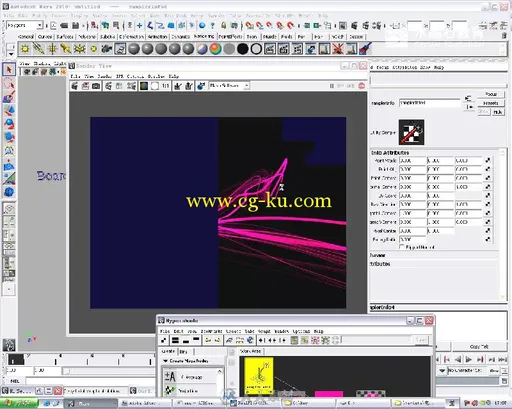512x409 pixels.
Task: Open the Render View Help menu
Action: point(173,76)
